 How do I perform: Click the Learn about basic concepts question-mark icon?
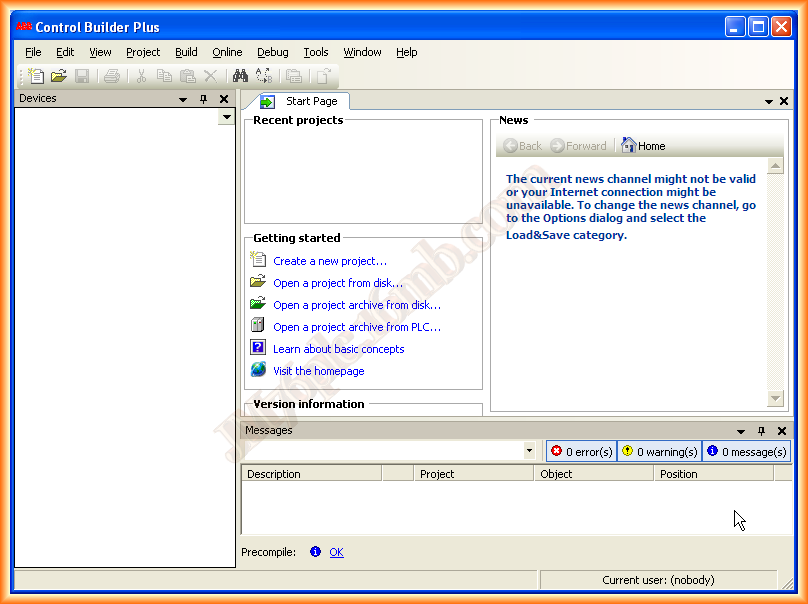[x=258, y=348]
